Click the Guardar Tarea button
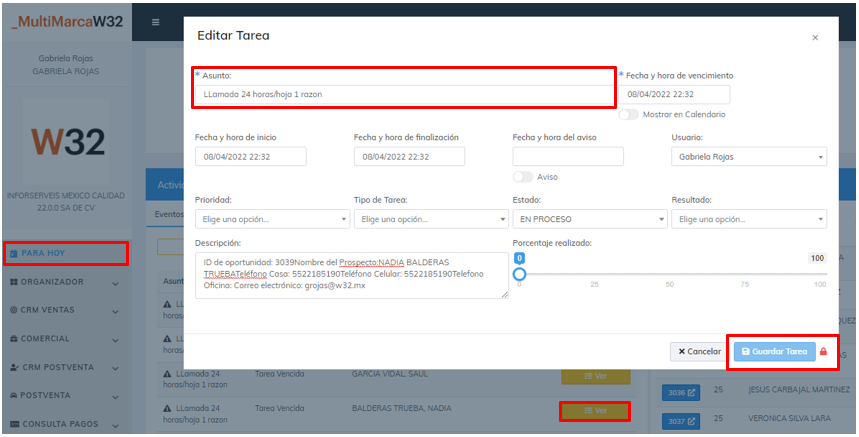Image resolution: width=859 pixels, height=437 pixels. pos(775,352)
